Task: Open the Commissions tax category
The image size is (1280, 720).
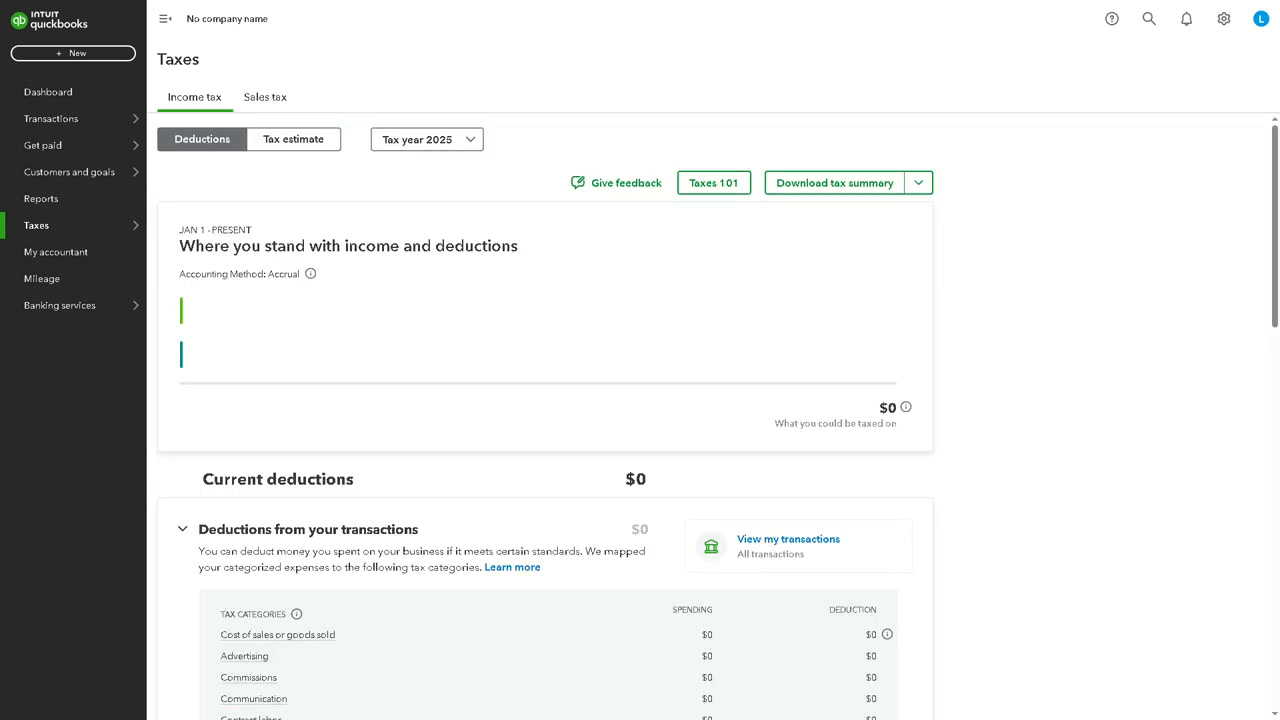Action: pos(248,678)
